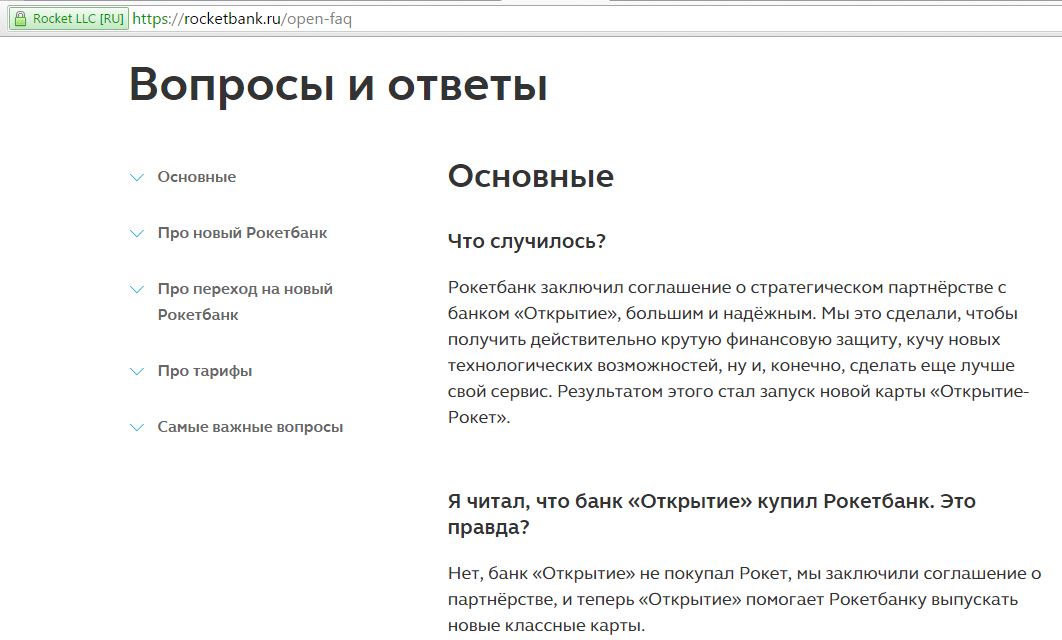Image resolution: width=1062 pixels, height=640 pixels.
Task: Open the Rocket LLC [RU] certificate badge
Action: coord(70,19)
